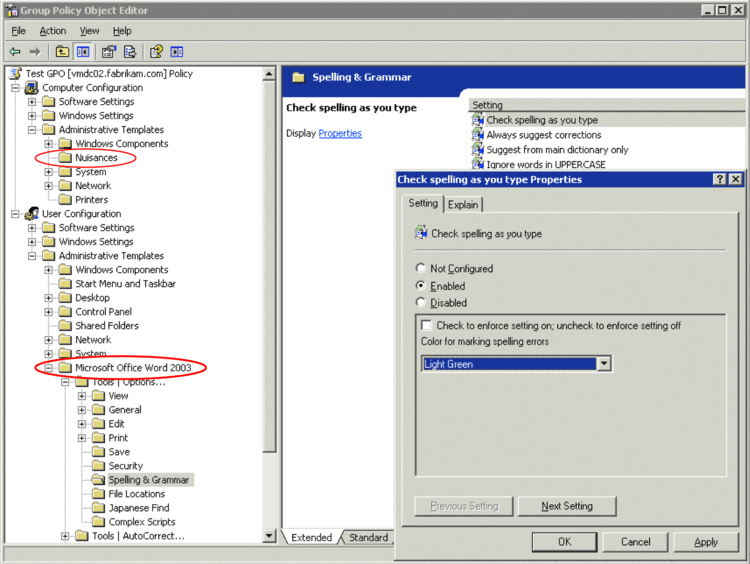Click the Japanese Find folder icon
This screenshot has height=564, width=750.
click(99, 508)
